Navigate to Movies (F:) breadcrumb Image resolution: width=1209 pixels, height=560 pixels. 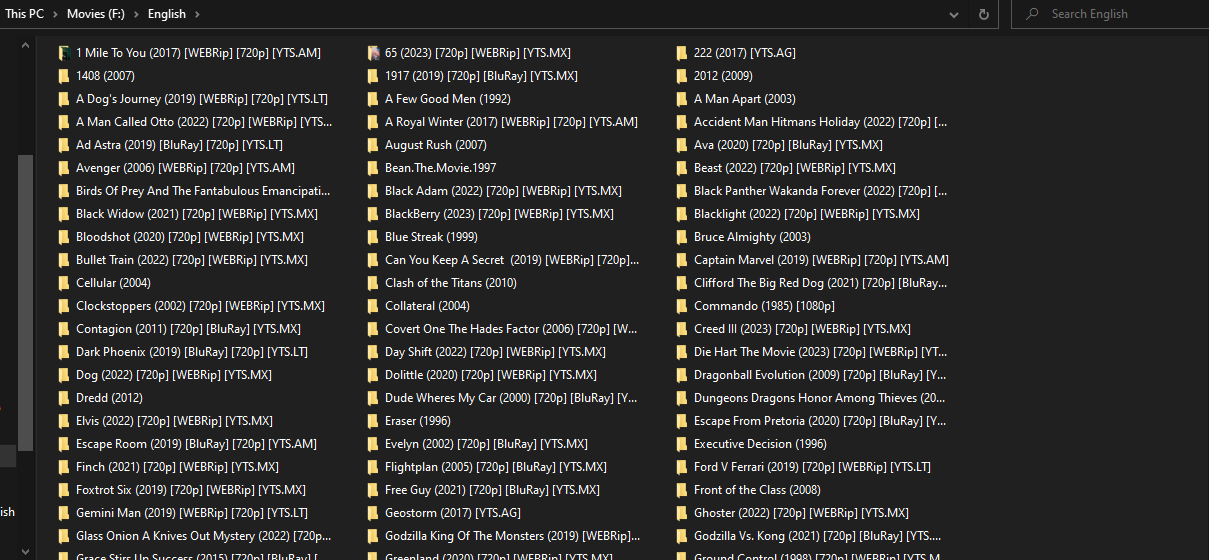(x=97, y=14)
